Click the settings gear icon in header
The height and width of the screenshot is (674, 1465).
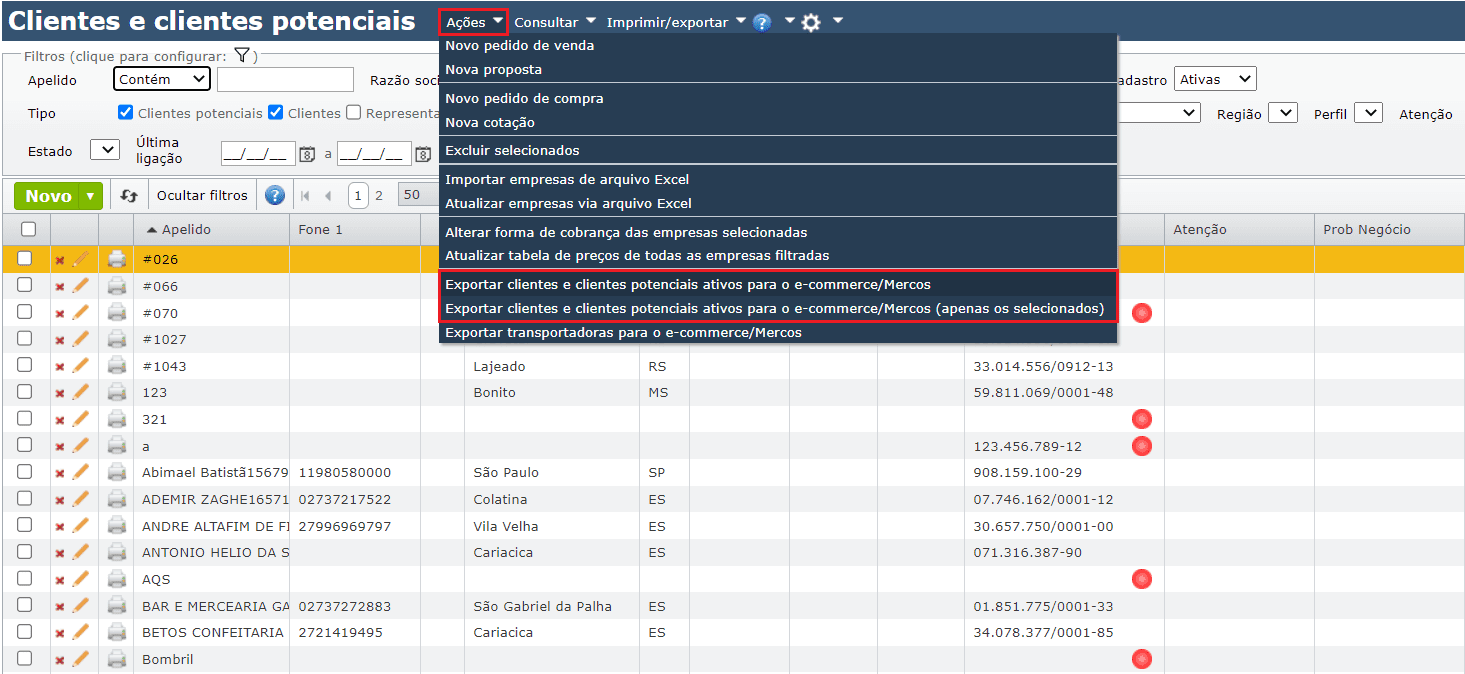pos(811,22)
